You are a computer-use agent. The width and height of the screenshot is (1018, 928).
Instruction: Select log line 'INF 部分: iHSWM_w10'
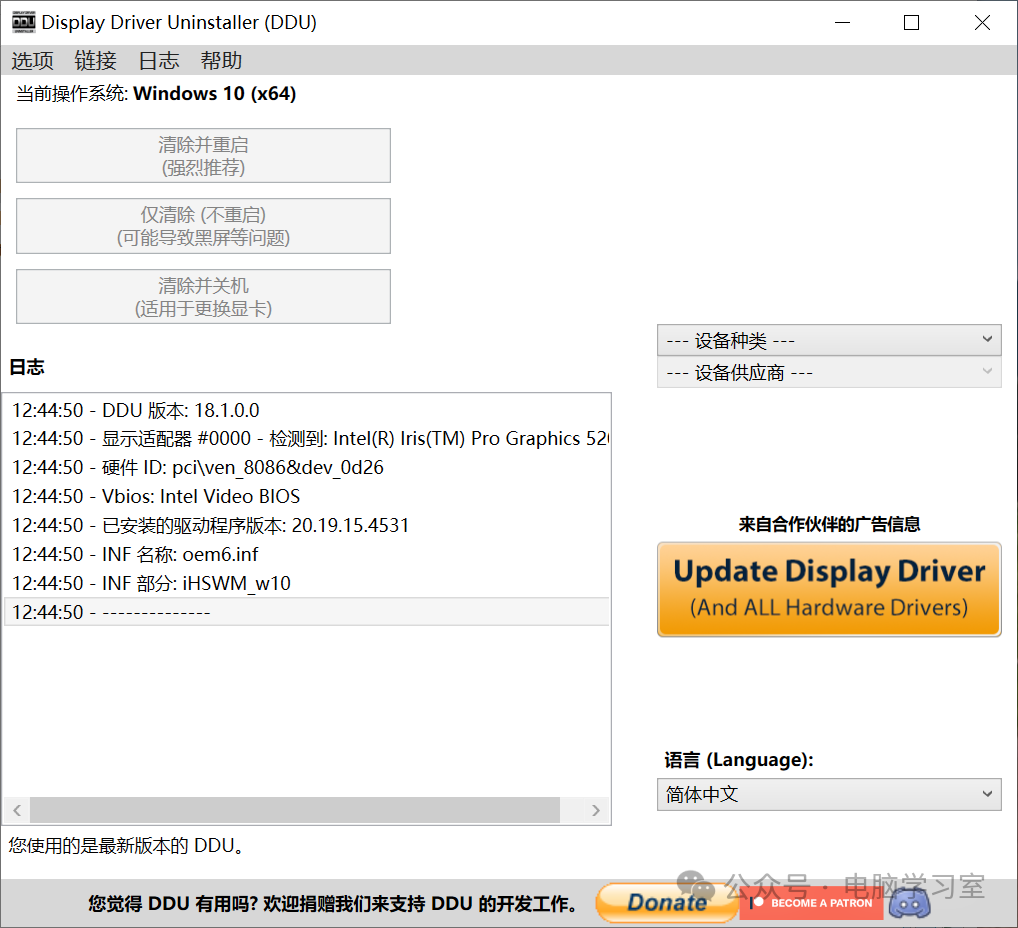coord(306,583)
